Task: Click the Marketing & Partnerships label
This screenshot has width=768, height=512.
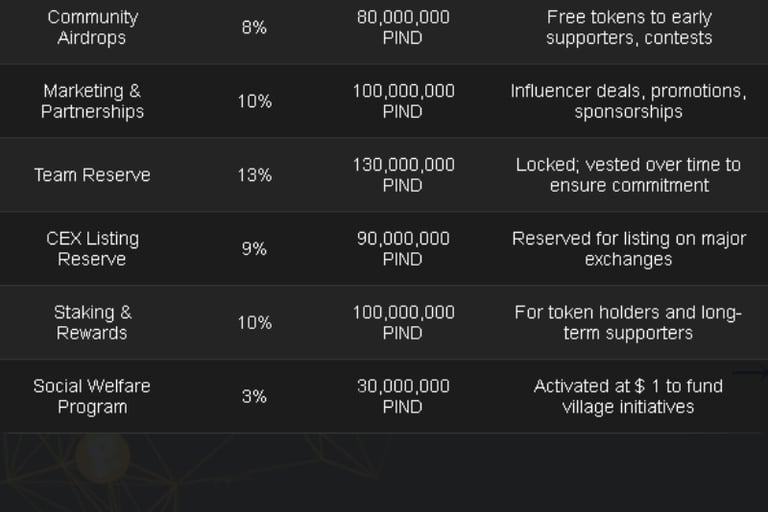Action: 92,101
